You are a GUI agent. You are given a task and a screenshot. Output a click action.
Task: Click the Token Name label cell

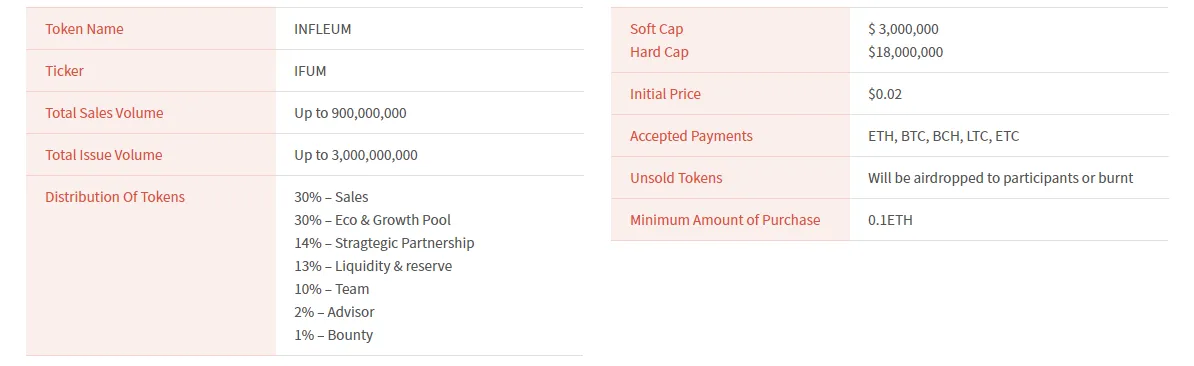[x=151, y=29]
